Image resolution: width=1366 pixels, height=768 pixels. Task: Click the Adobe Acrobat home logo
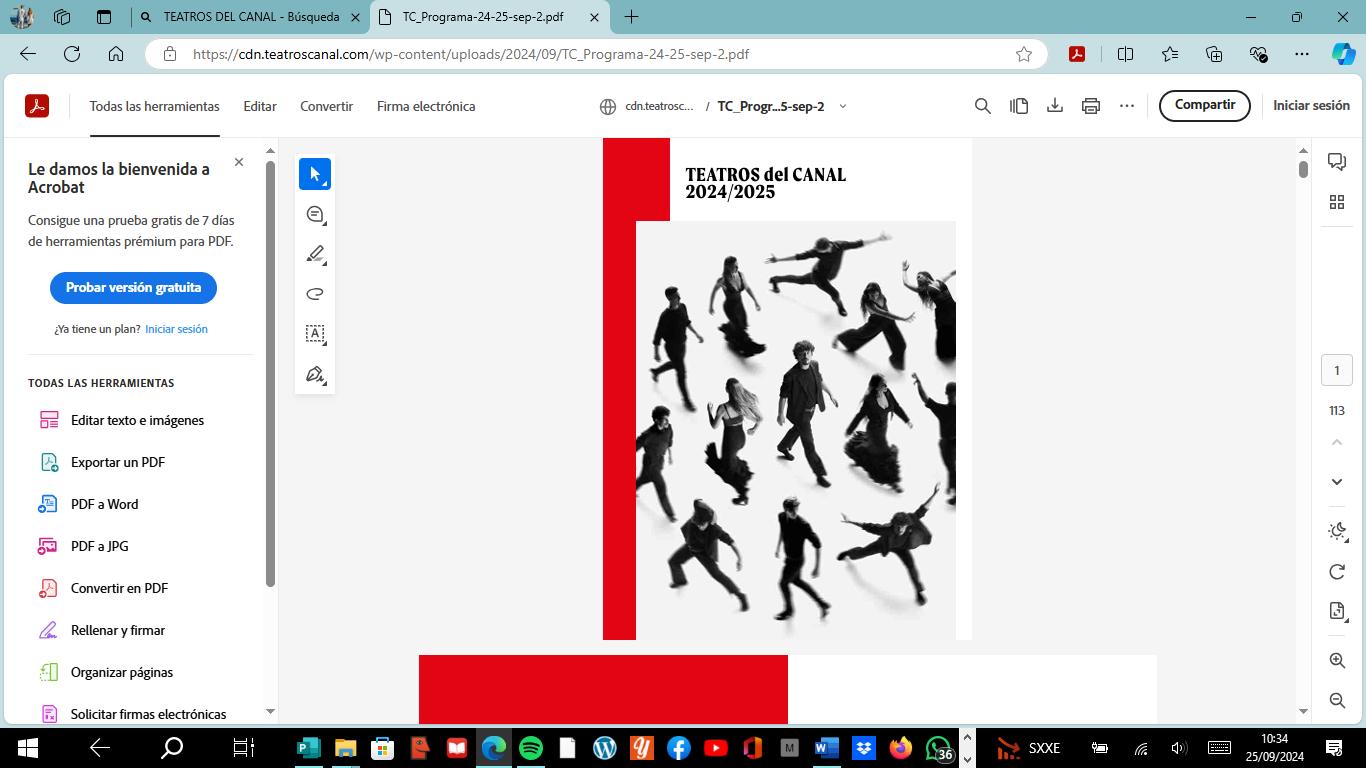click(37, 106)
